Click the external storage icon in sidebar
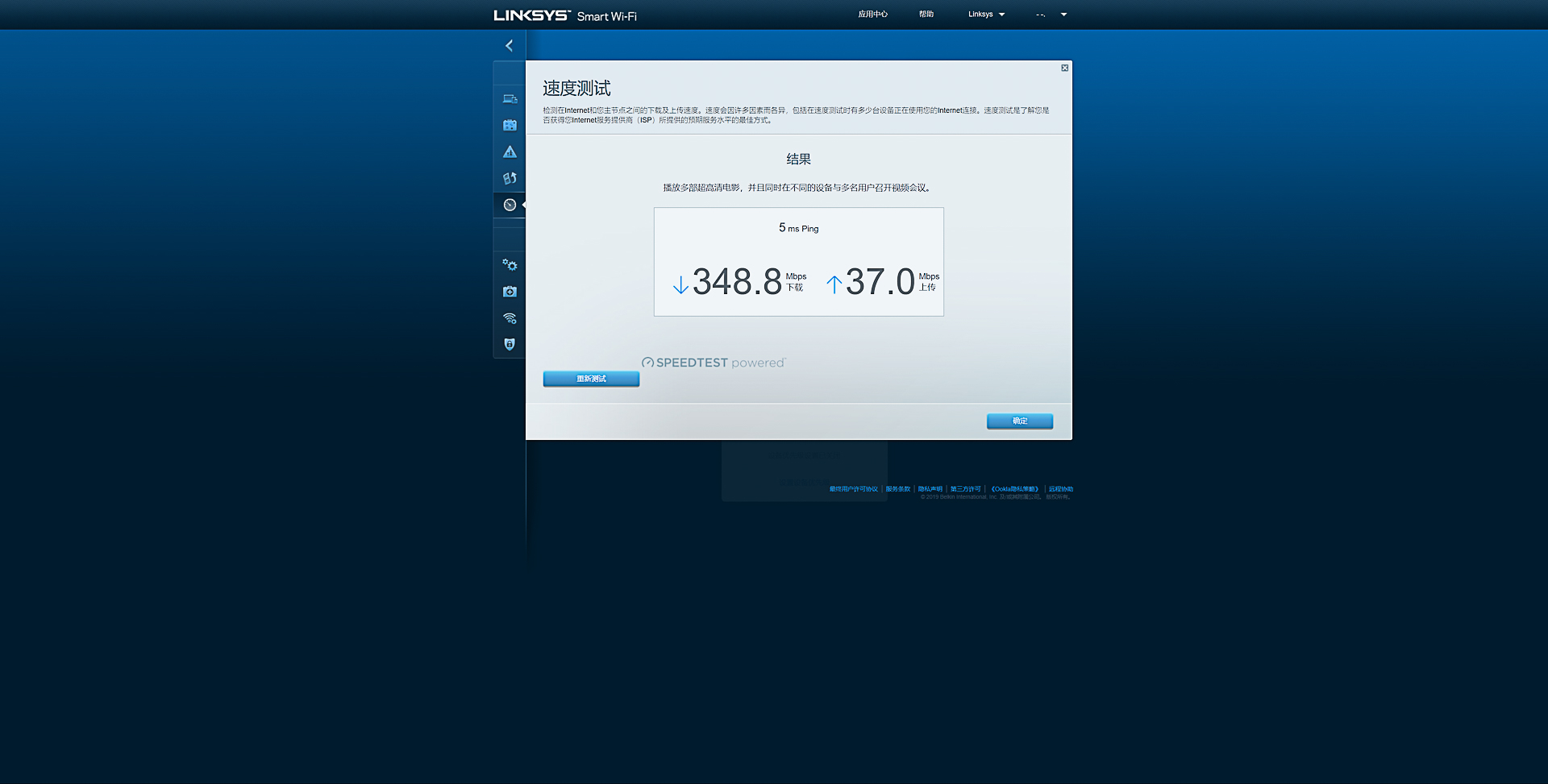 [x=509, y=291]
